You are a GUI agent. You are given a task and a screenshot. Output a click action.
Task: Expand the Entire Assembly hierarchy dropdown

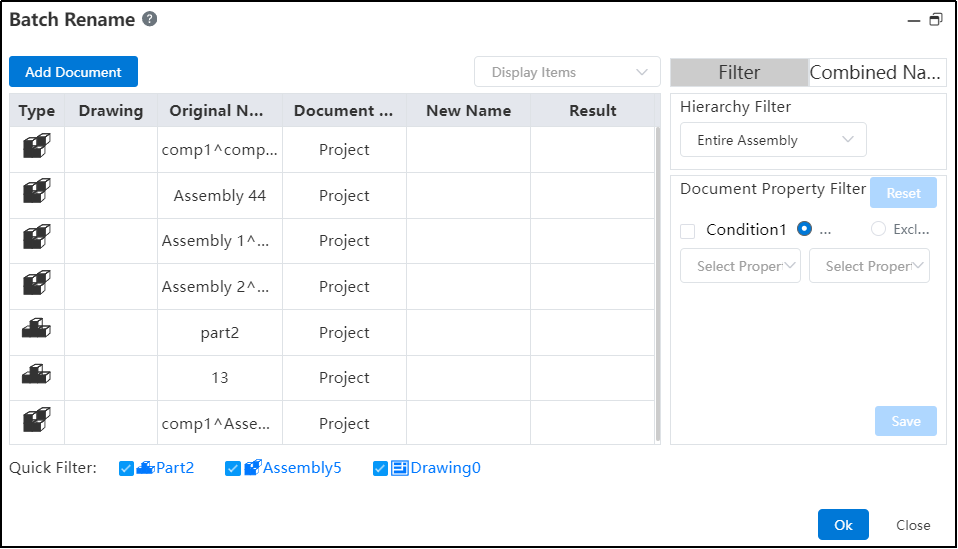point(773,140)
